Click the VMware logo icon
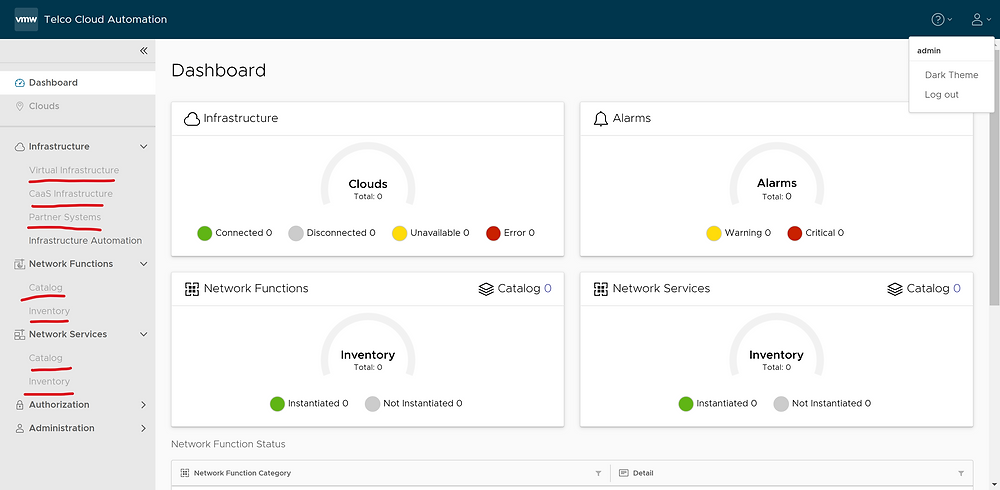The height and width of the screenshot is (490, 1000). tap(26, 19)
